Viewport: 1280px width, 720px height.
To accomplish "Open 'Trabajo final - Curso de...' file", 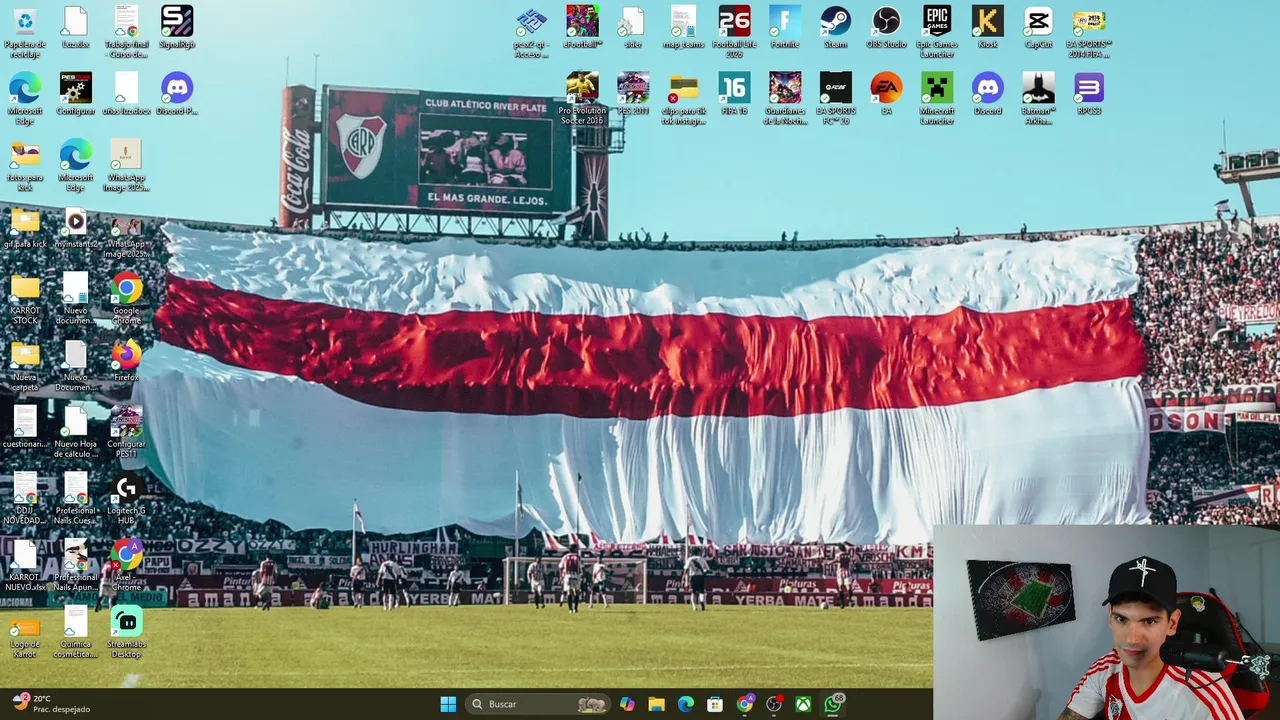I will coord(126,32).
